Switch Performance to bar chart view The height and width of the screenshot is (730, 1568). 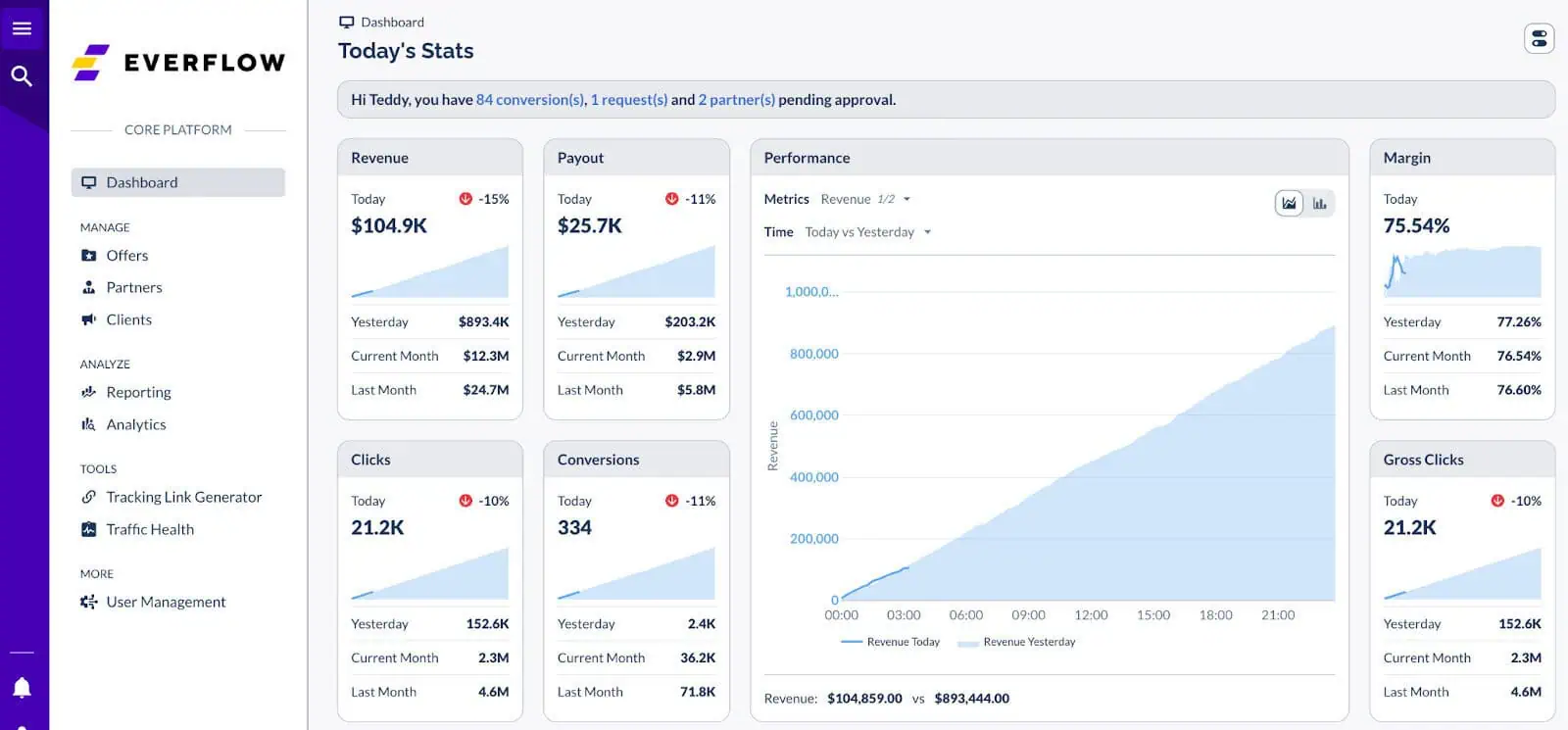click(1319, 203)
